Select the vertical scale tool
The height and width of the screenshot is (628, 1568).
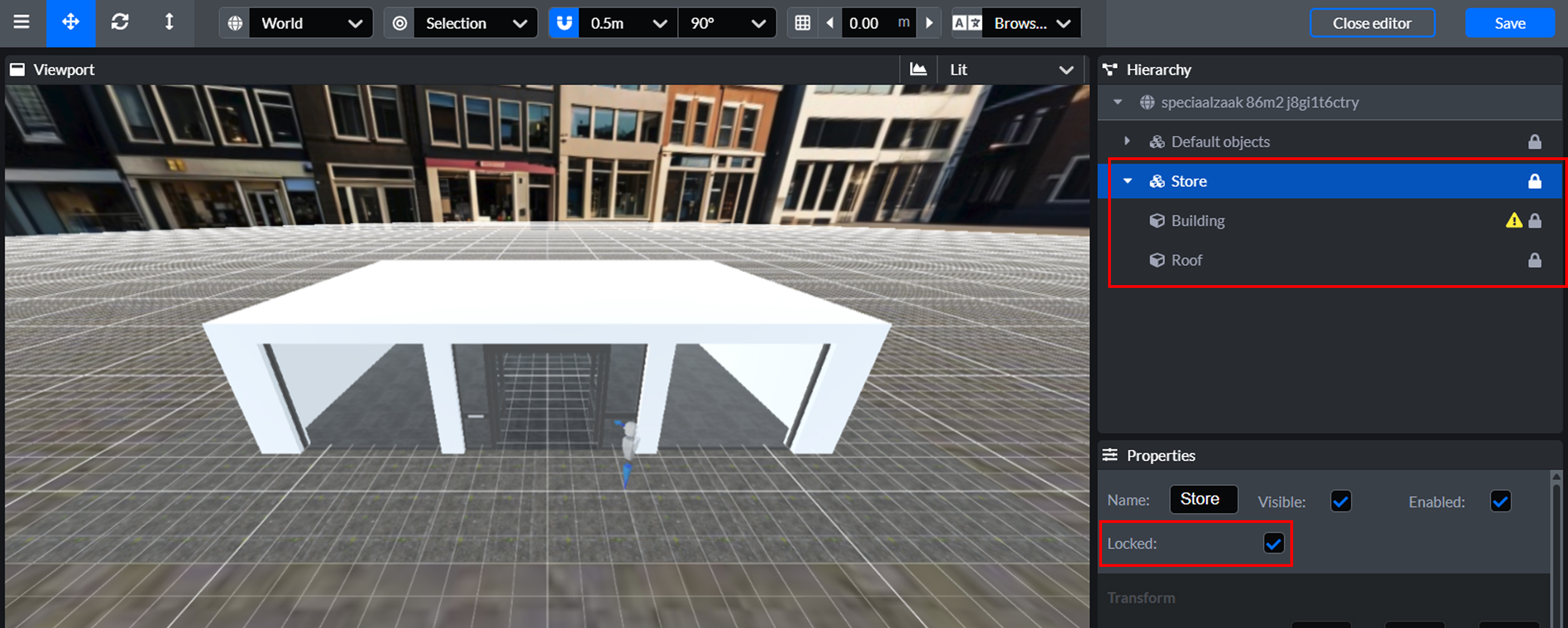(169, 23)
